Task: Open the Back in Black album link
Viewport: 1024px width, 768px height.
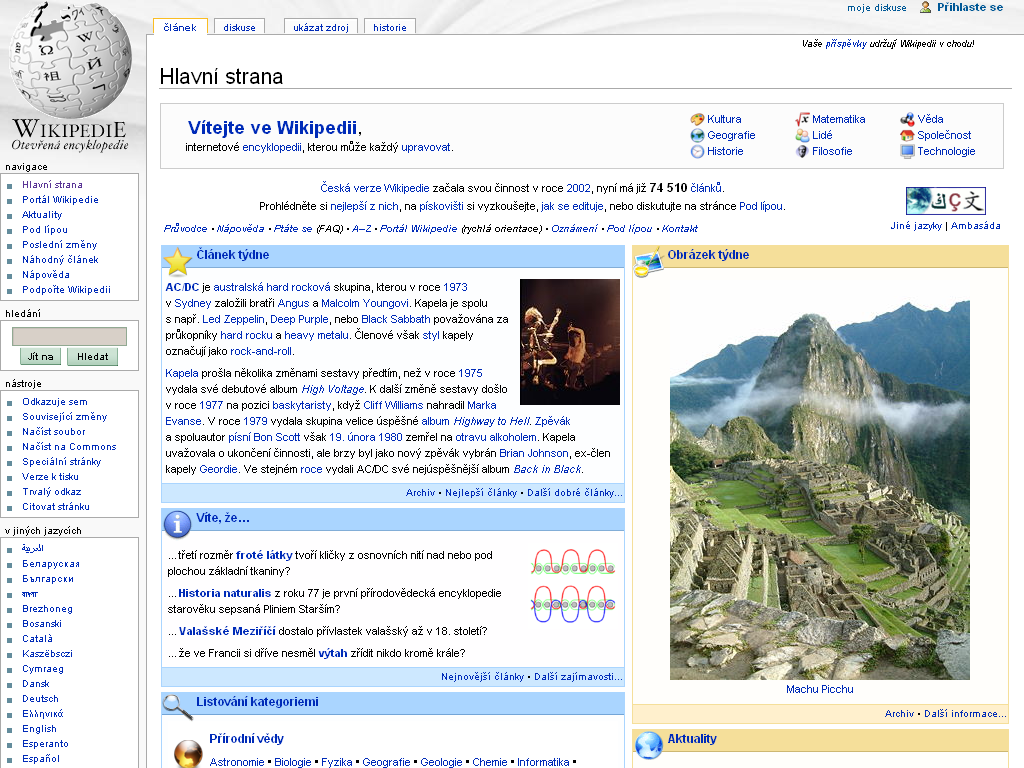Action: coord(547,470)
